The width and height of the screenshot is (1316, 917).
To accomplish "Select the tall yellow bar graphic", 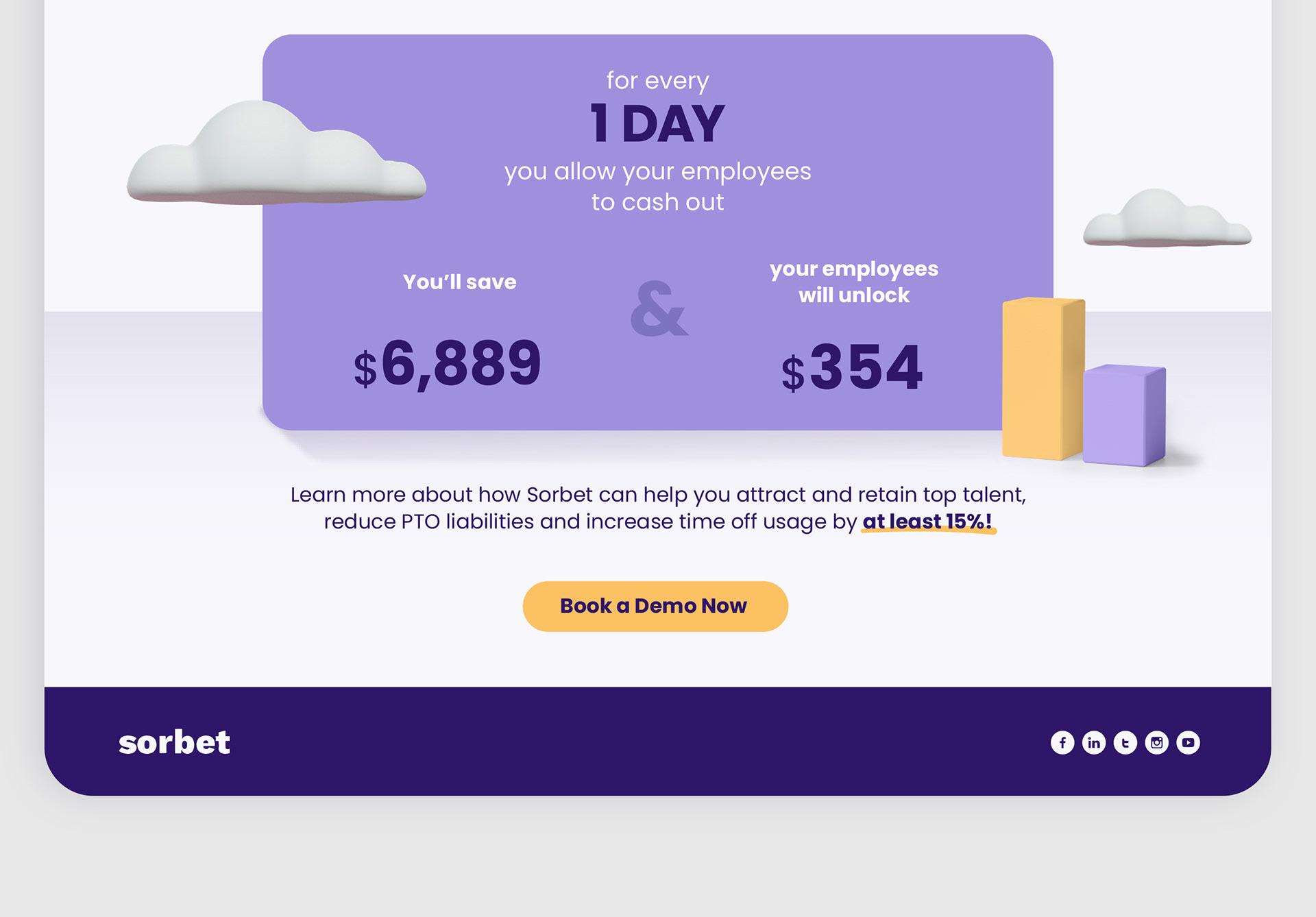I will click(x=1043, y=378).
